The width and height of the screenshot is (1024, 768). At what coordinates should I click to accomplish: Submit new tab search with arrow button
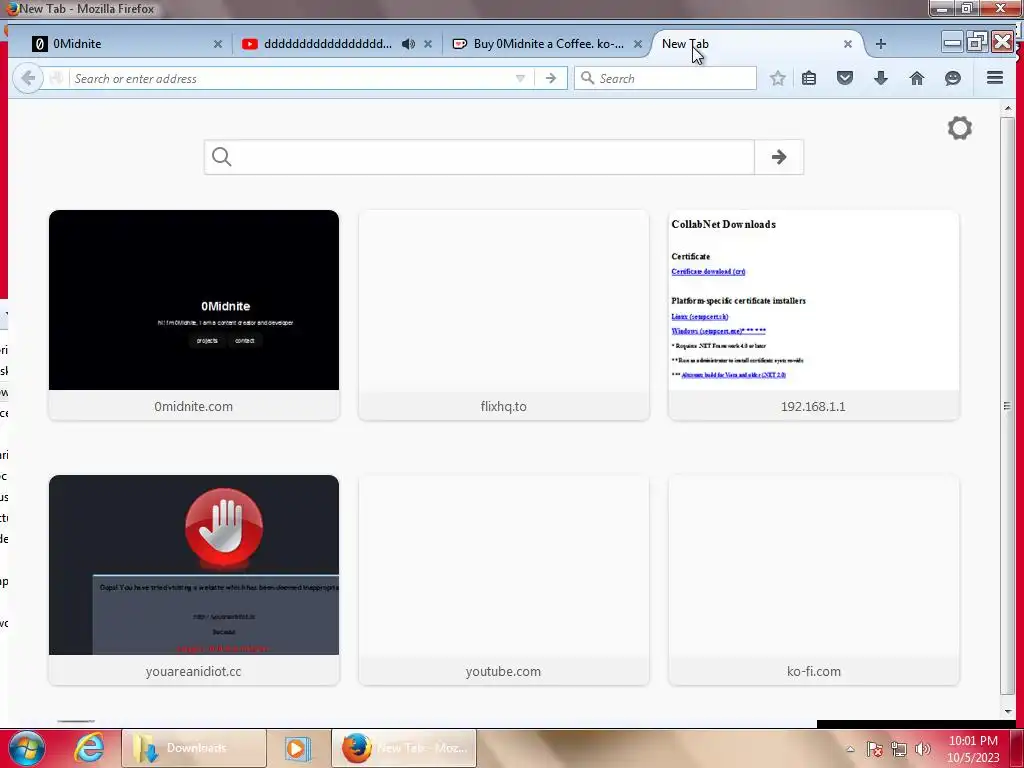pyautogui.click(x=778, y=157)
